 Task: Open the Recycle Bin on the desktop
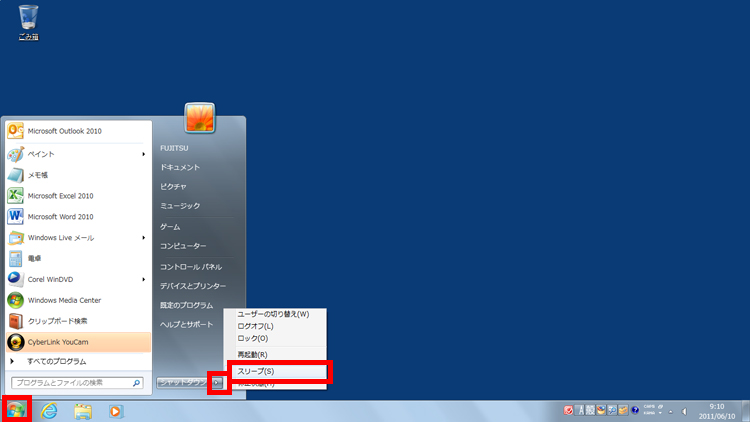(28, 22)
